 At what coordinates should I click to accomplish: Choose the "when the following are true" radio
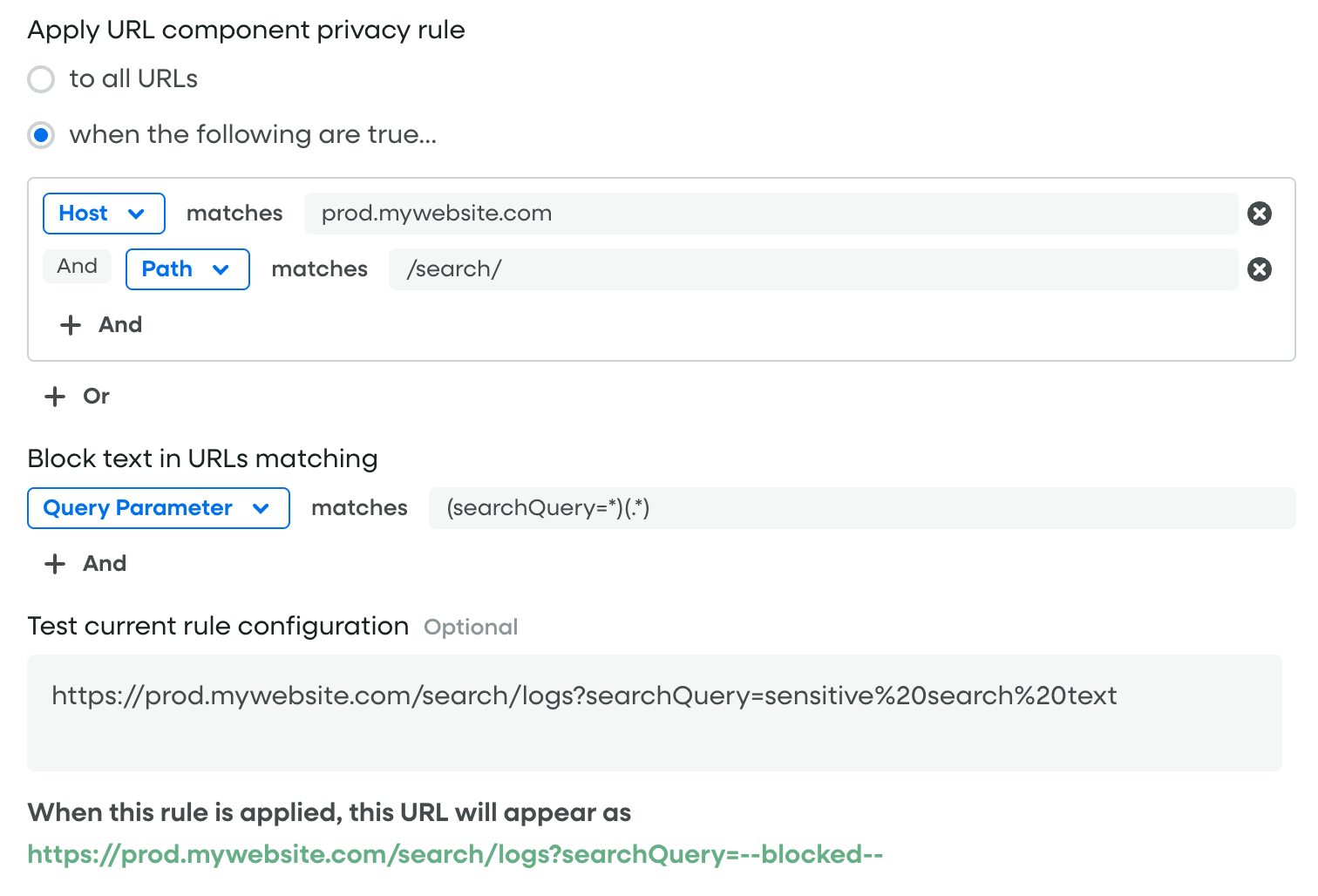click(x=41, y=135)
